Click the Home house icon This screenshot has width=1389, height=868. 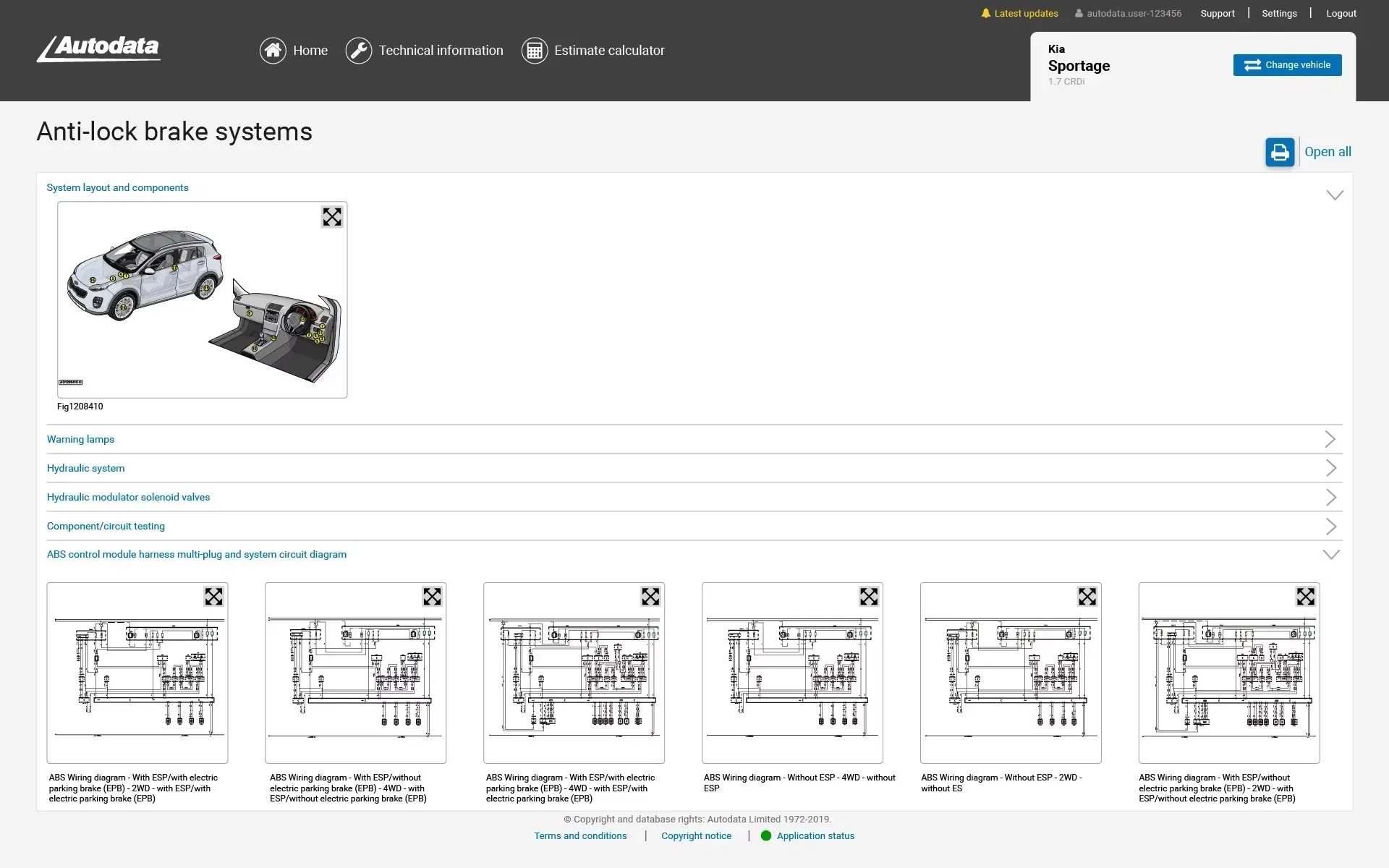pyautogui.click(x=273, y=51)
